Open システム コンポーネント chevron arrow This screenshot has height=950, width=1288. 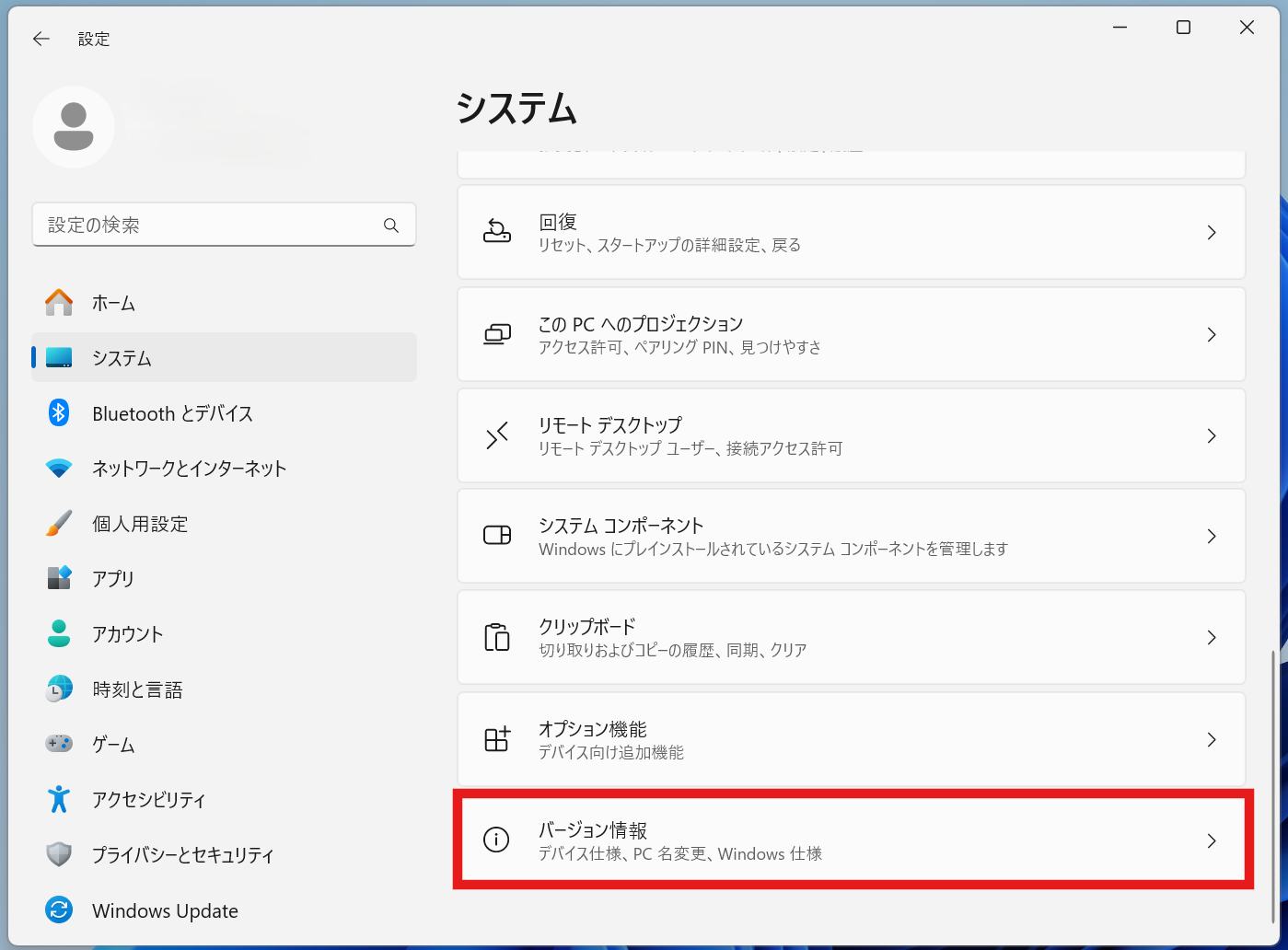pyautogui.click(x=1212, y=537)
